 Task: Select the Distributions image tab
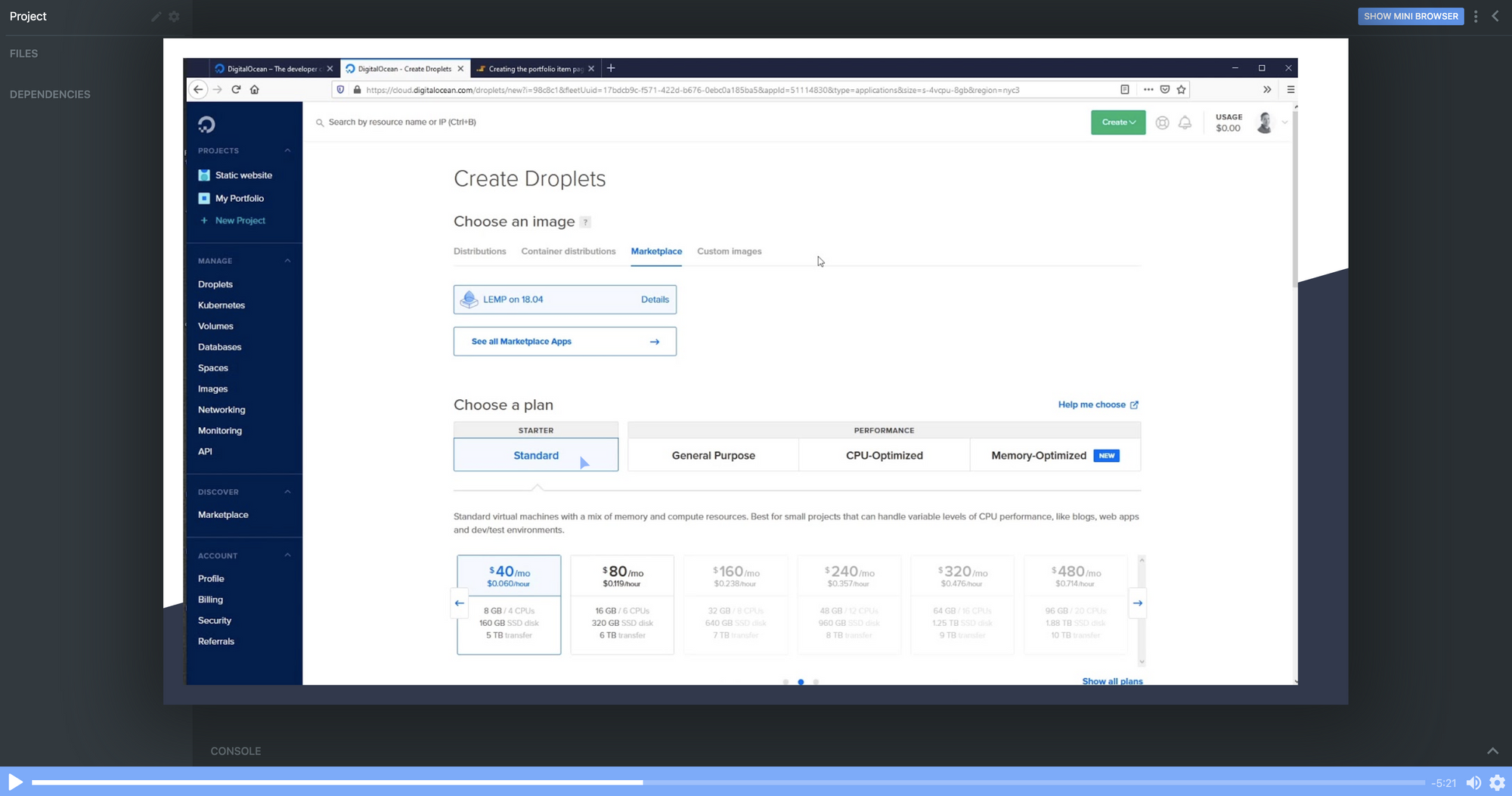click(x=480, y=251)
